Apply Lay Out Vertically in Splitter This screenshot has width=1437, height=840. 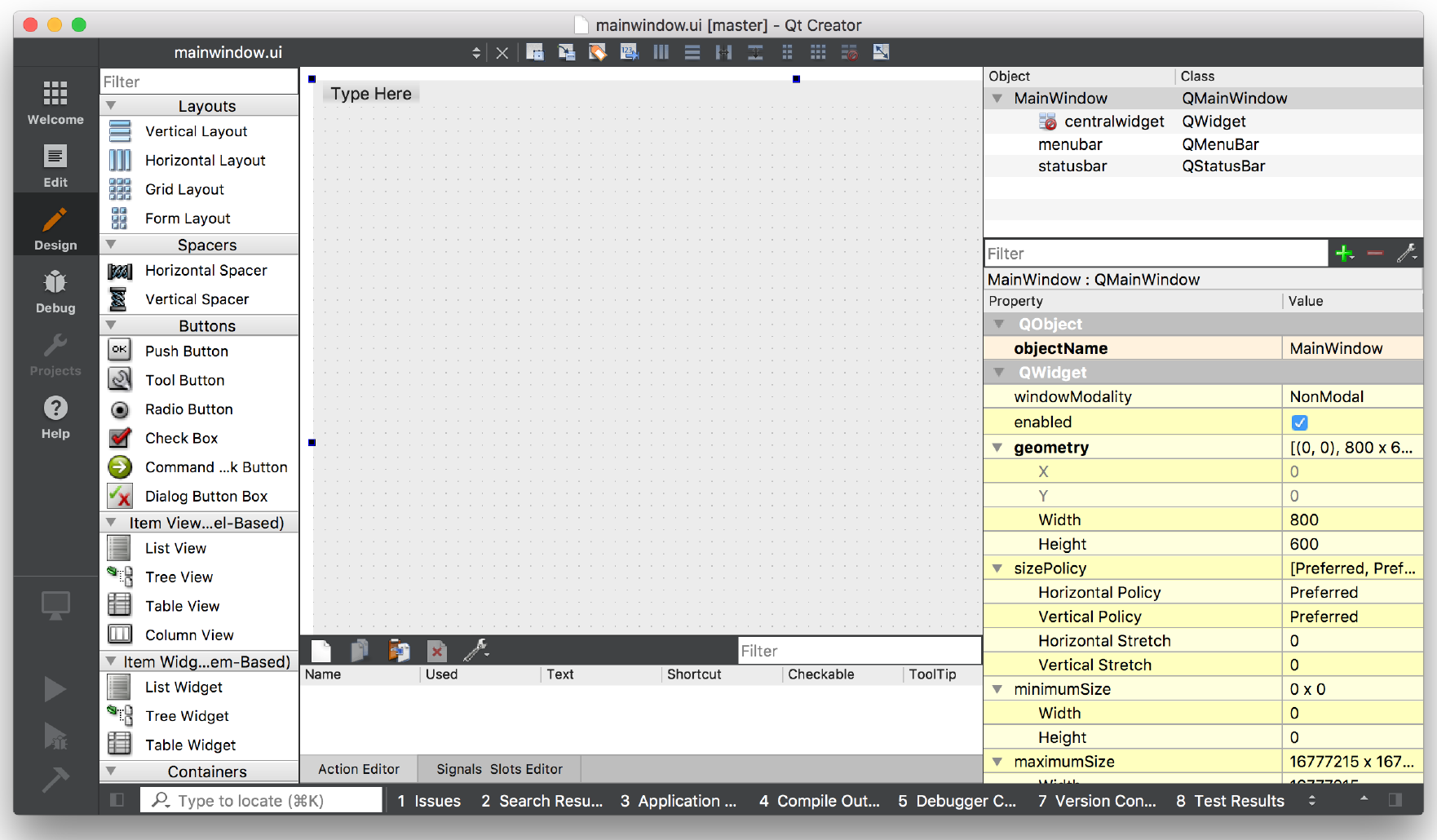pyautogui.click(x=755, y=52)
